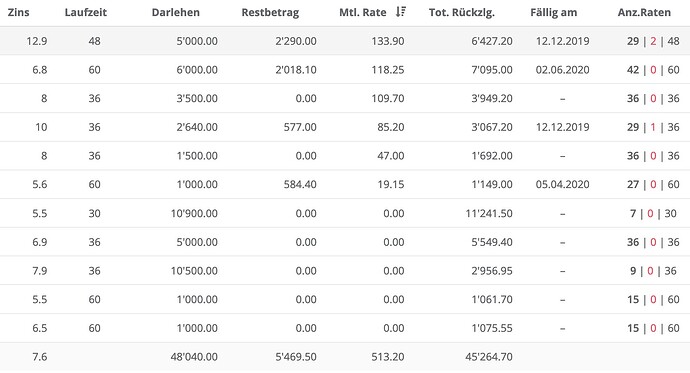
Task: Click the Darlehen column header
Action: click(x=176, y=12)
